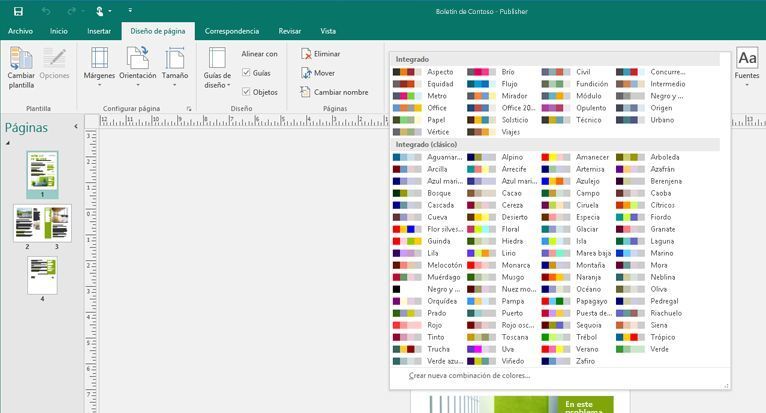The height and width of the screenshot is (413, 766).
Task: Open the Fuentes scheme gallery
Action: click(x=746, y=66)
